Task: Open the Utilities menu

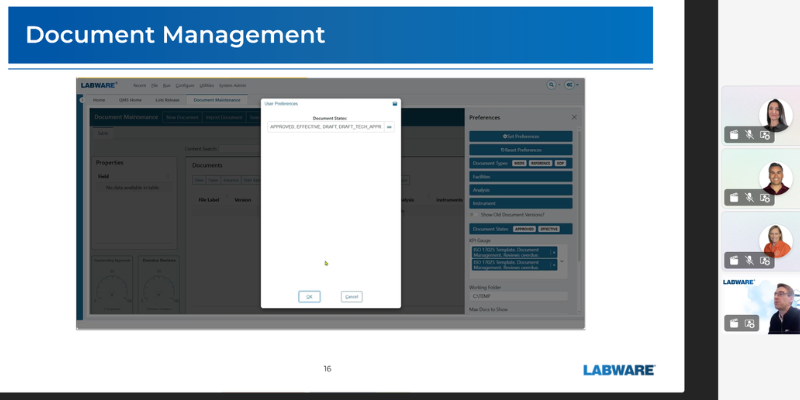Action: [x=207, y=85]
